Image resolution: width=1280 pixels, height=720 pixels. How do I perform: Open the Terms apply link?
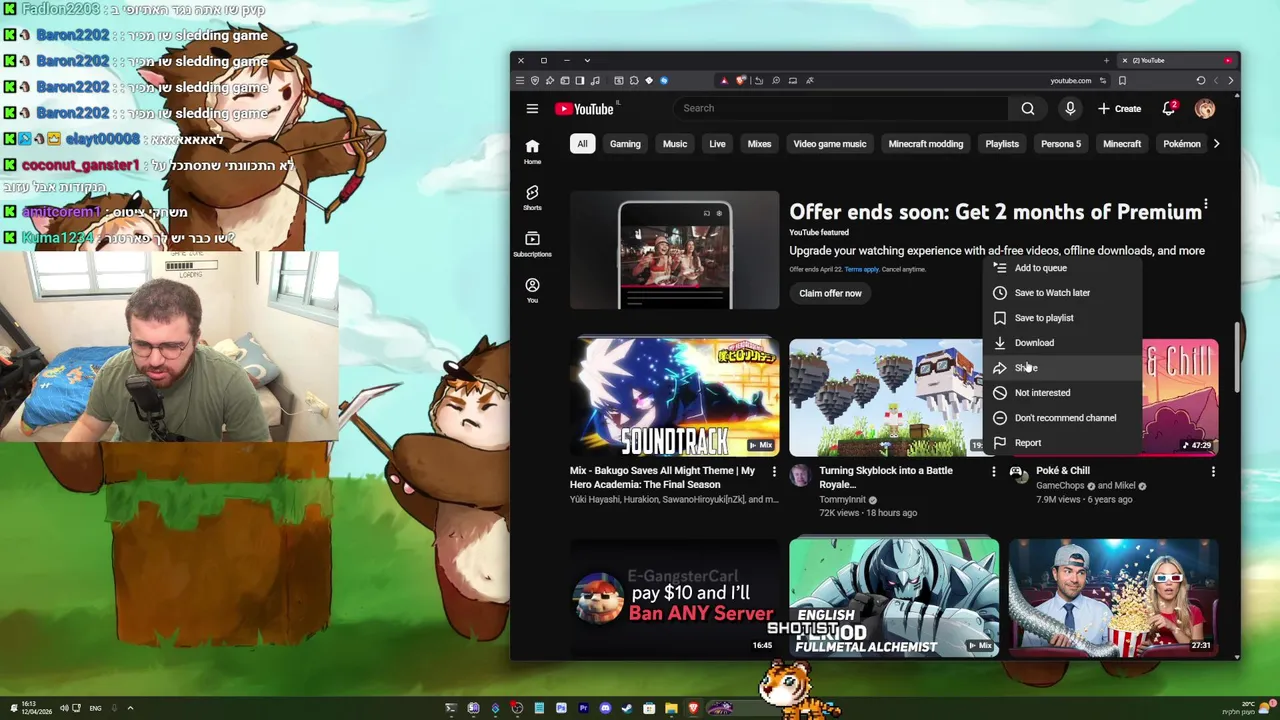pos(862,269)
